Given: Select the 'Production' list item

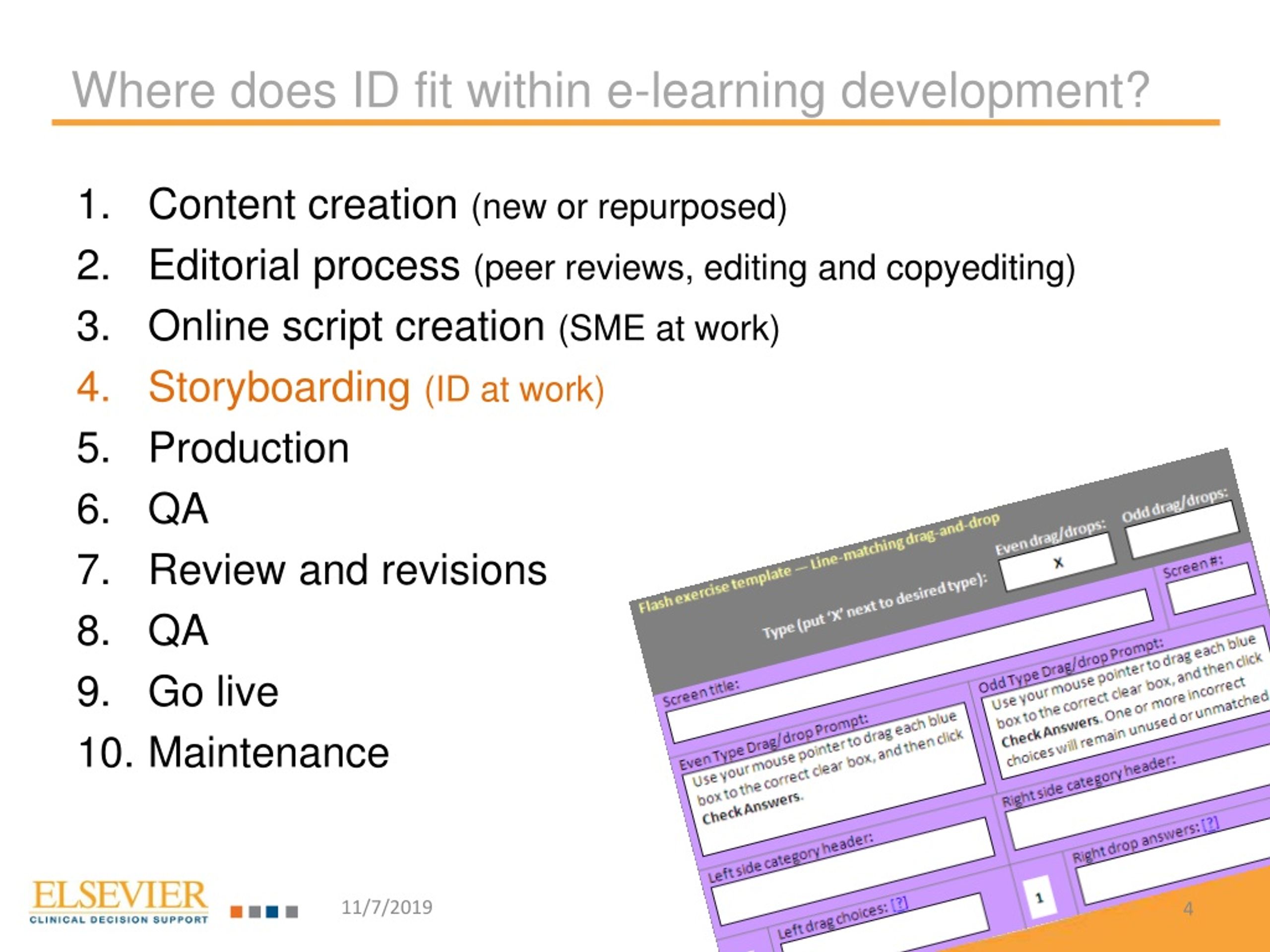Looking at the screenshot, I should click(x=249, y=448).
